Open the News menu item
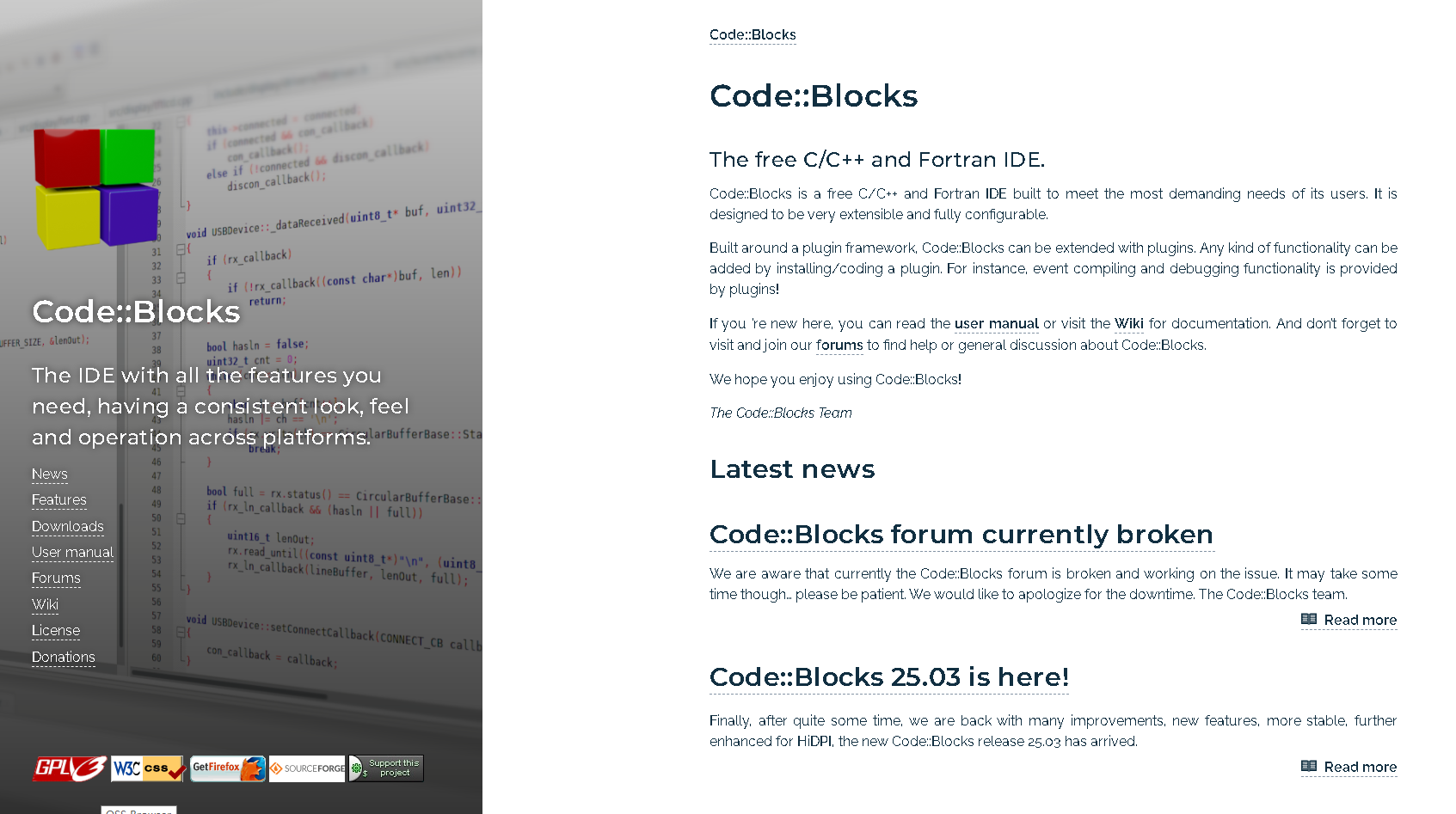Image resolution: width=1456 pixels, height=814 pixels. (50, 474)
